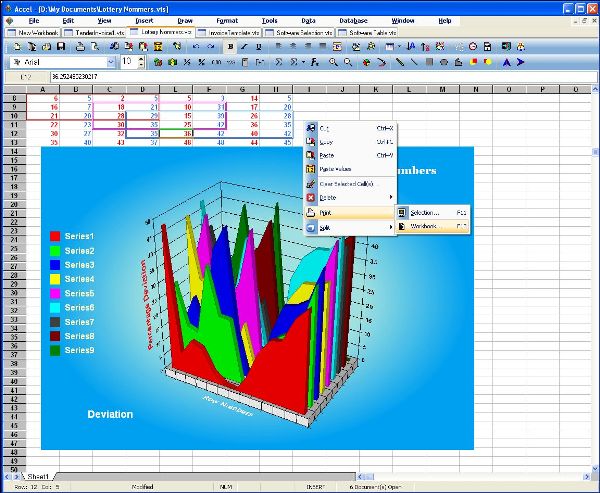This screenshot has height=493, width=600.
Task: Click the Sum sigma icon
Action: tap(279, 62)
